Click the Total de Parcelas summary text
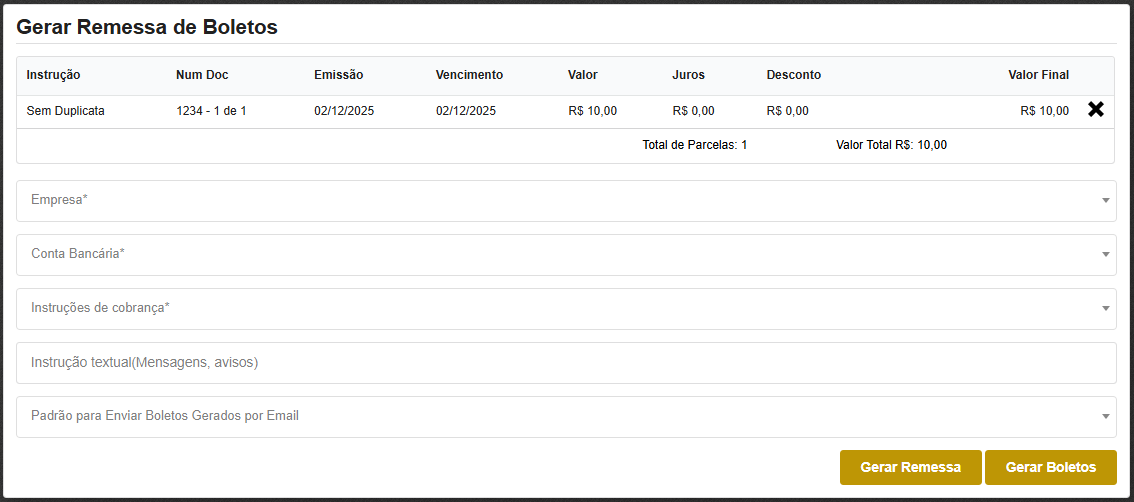This screenshot has width=1134, height=502. 694,145
